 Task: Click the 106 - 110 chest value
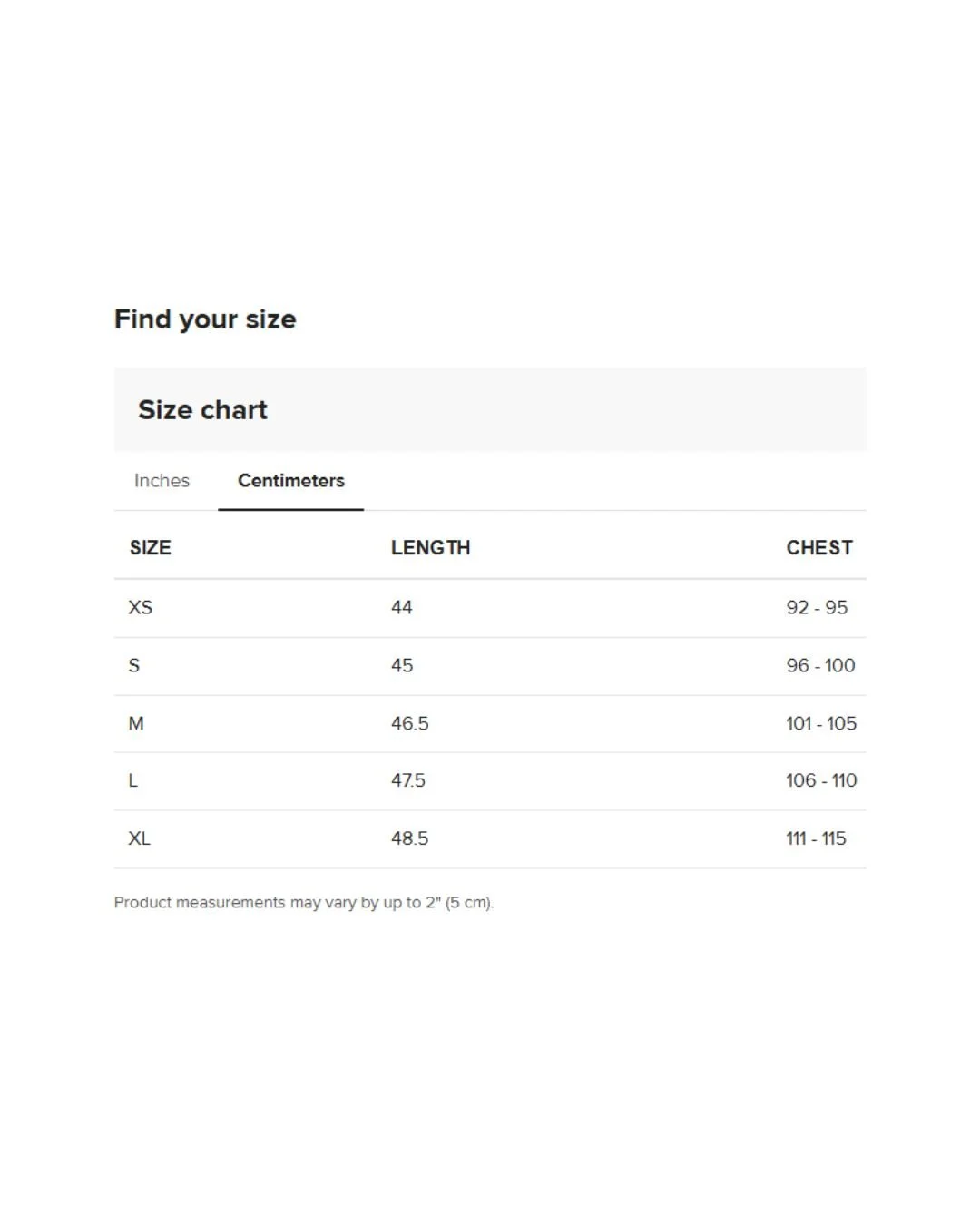coord(821,781)
